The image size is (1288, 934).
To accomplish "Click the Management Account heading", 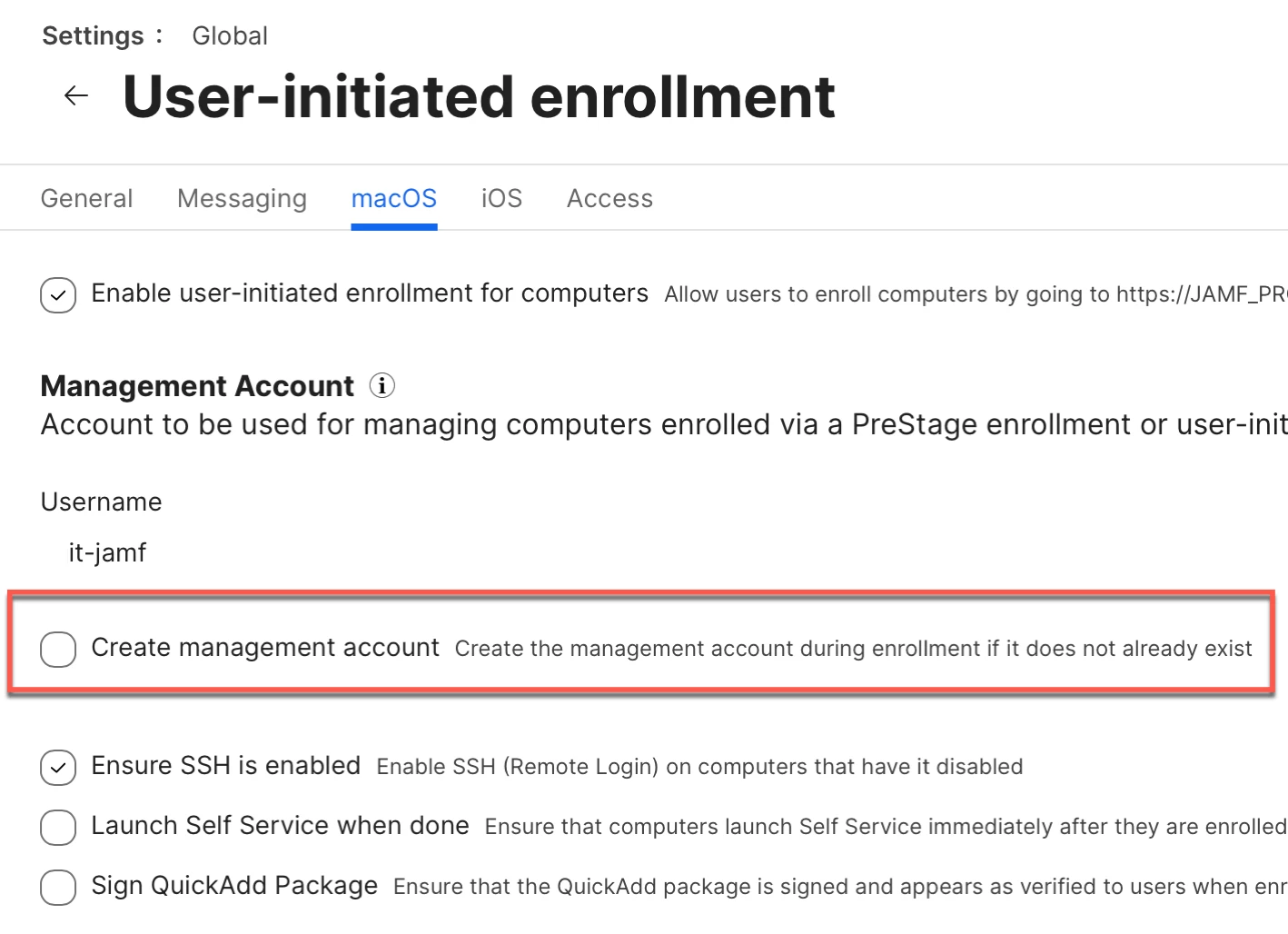I will [197, 386].
